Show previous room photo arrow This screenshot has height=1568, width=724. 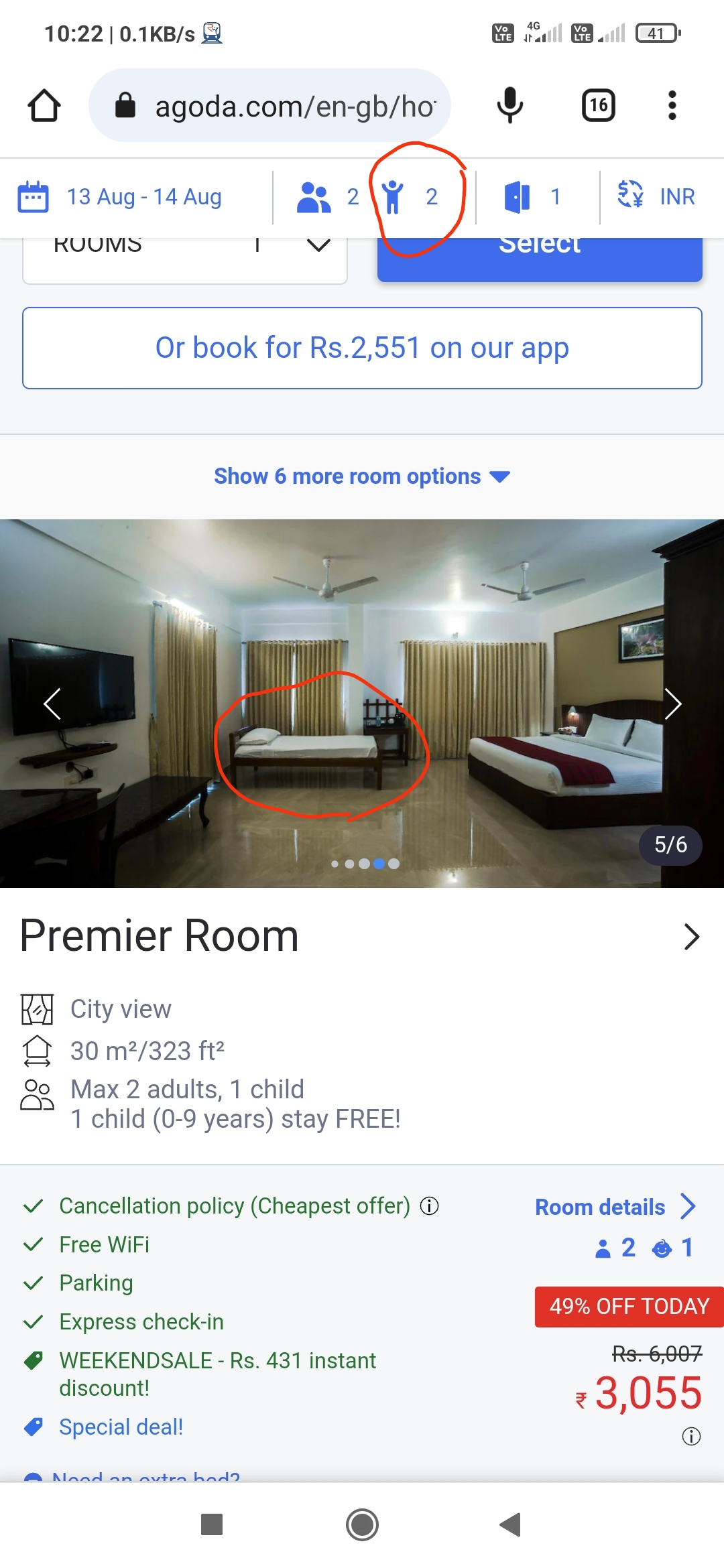(x=52, y=704)
